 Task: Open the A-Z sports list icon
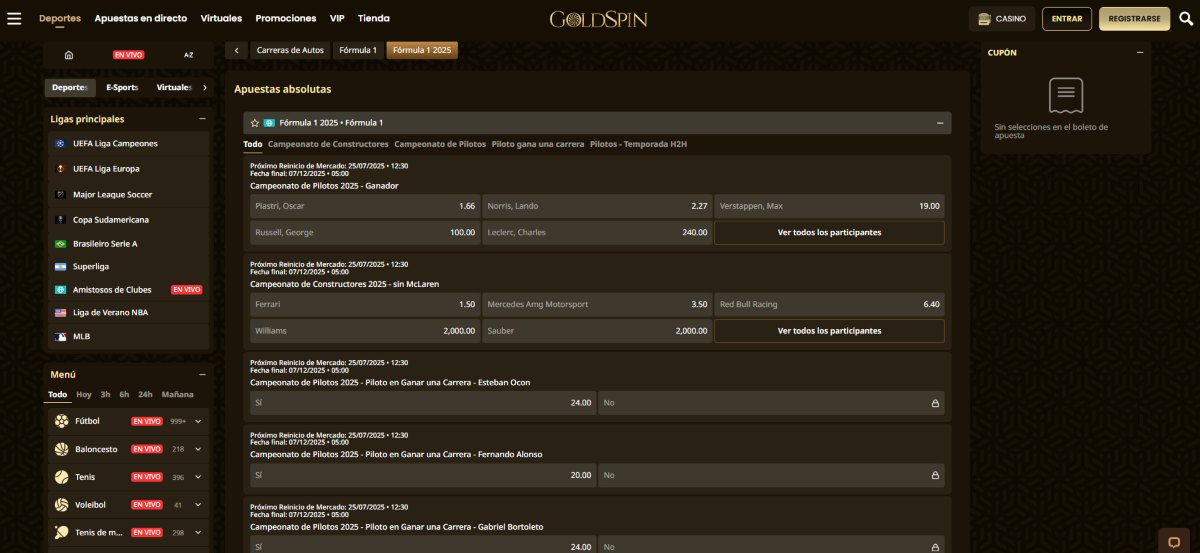188,55
